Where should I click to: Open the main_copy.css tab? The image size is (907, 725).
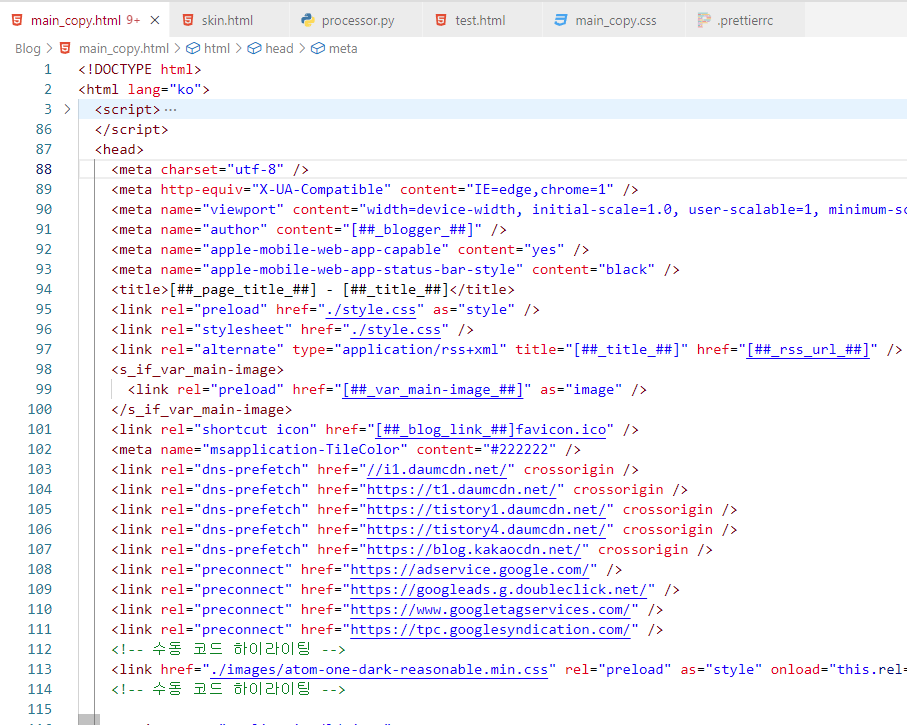click(614, 20)
